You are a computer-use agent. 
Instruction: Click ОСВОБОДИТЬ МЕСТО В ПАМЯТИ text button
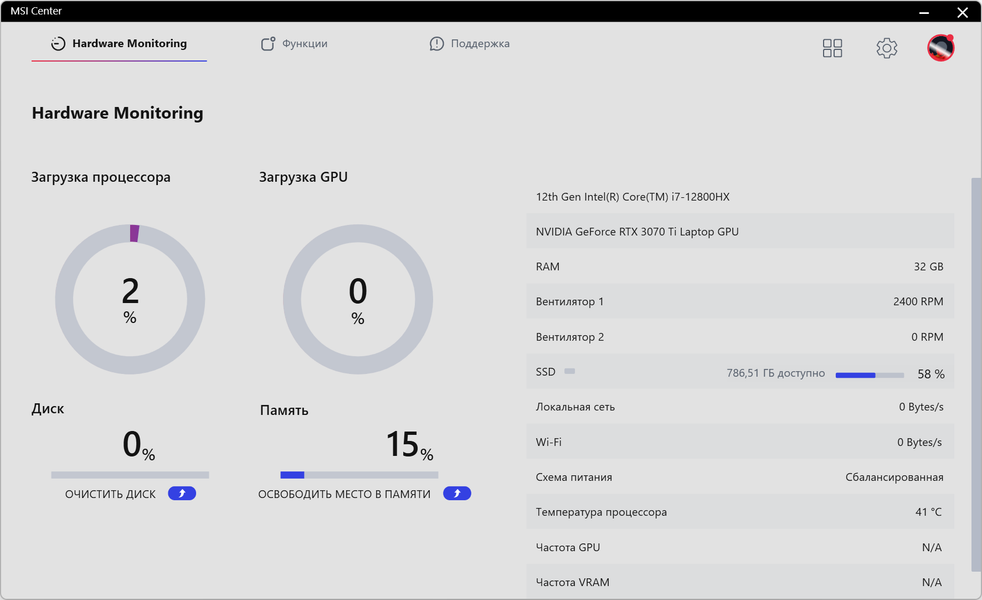tap(344, 494)
